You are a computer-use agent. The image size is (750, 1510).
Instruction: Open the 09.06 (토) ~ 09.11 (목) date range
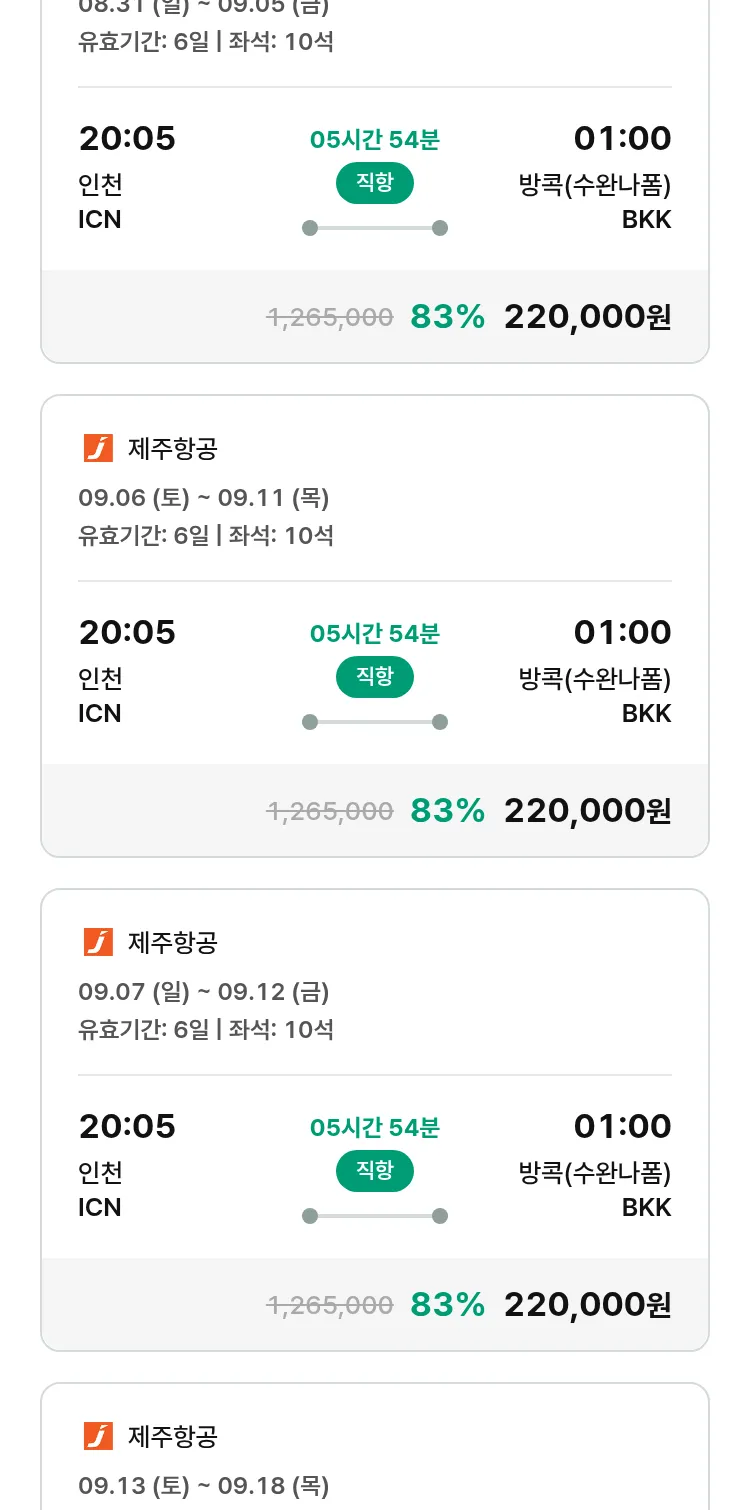coord(204,497)
